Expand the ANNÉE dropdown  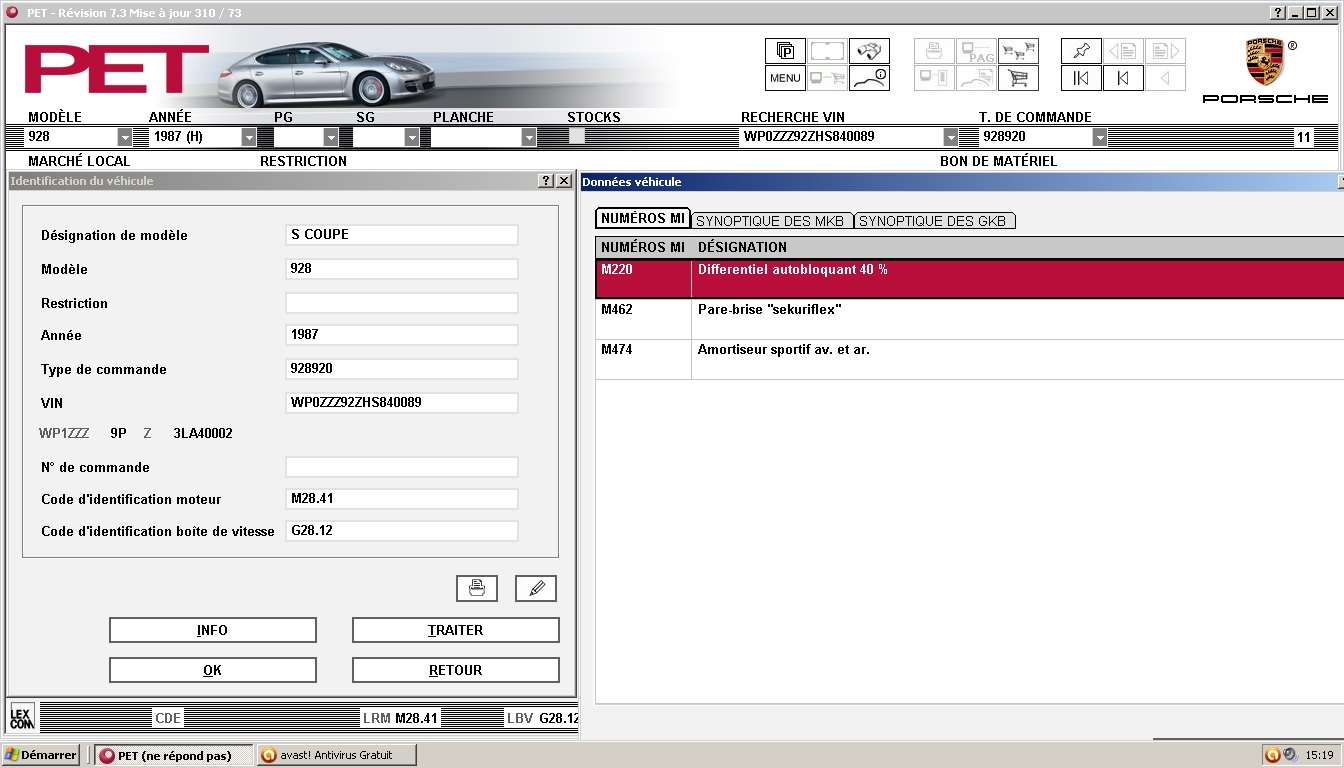[249, 137]
